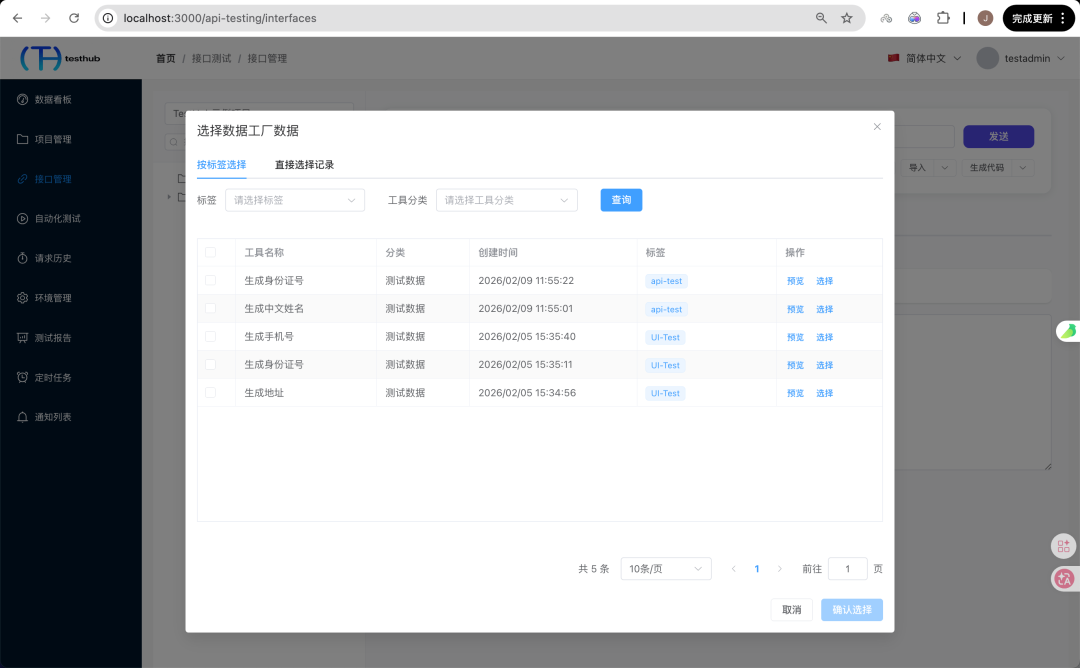Click the testhub logo
The image size is (1080, 668).
click(60, 59)
